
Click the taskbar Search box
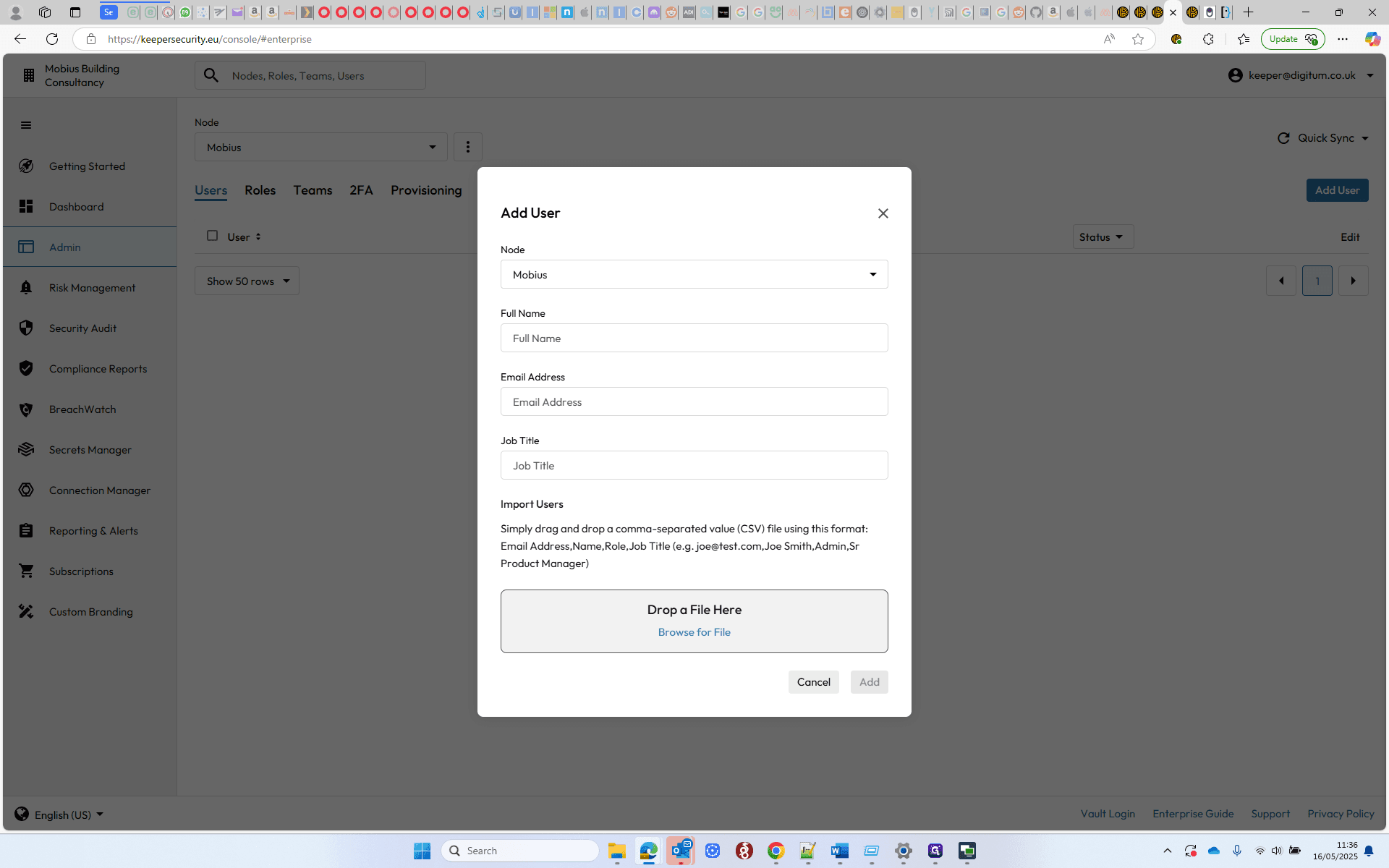tap(520, 851)
